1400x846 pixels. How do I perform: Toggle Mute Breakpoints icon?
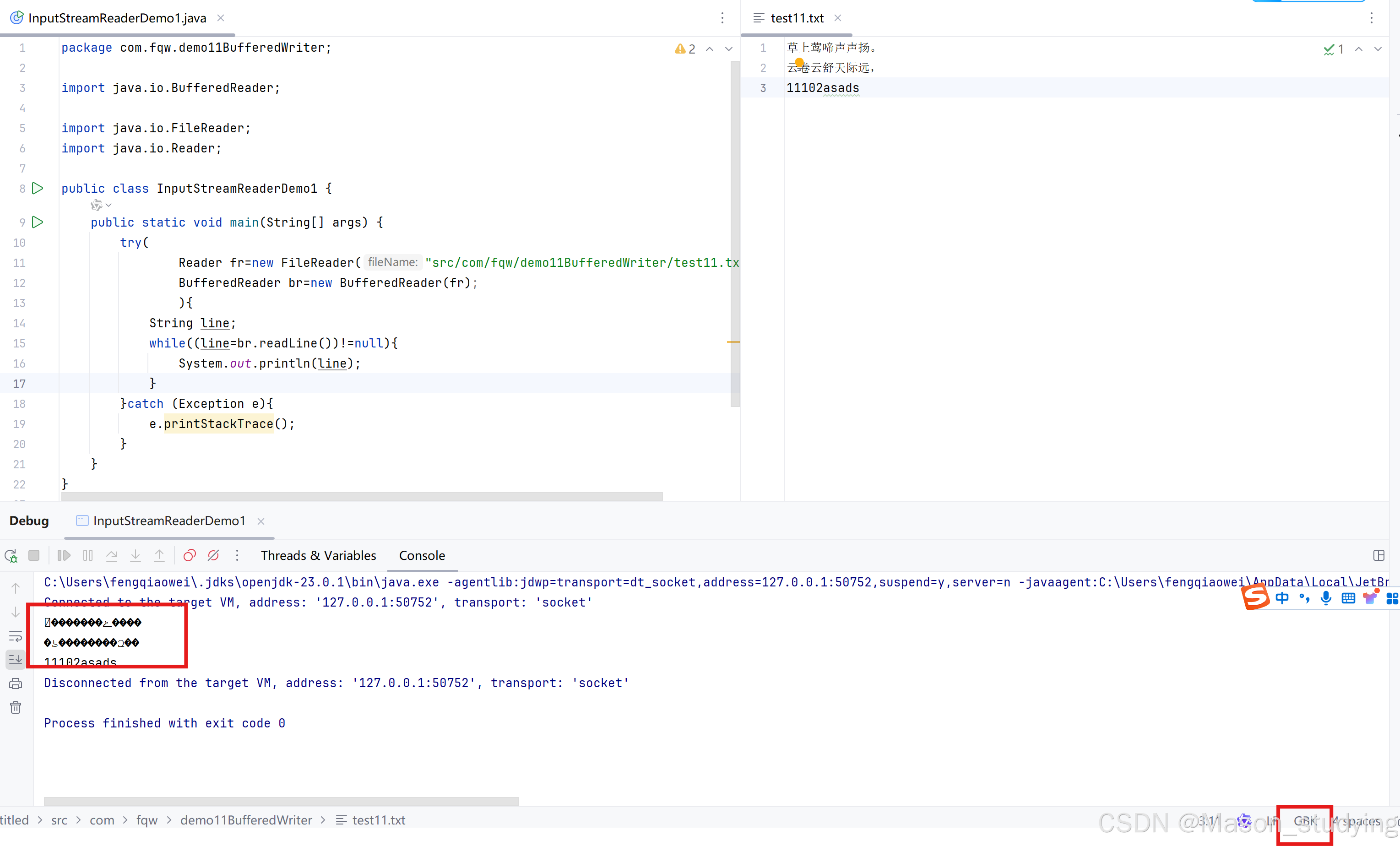[214, 556]
